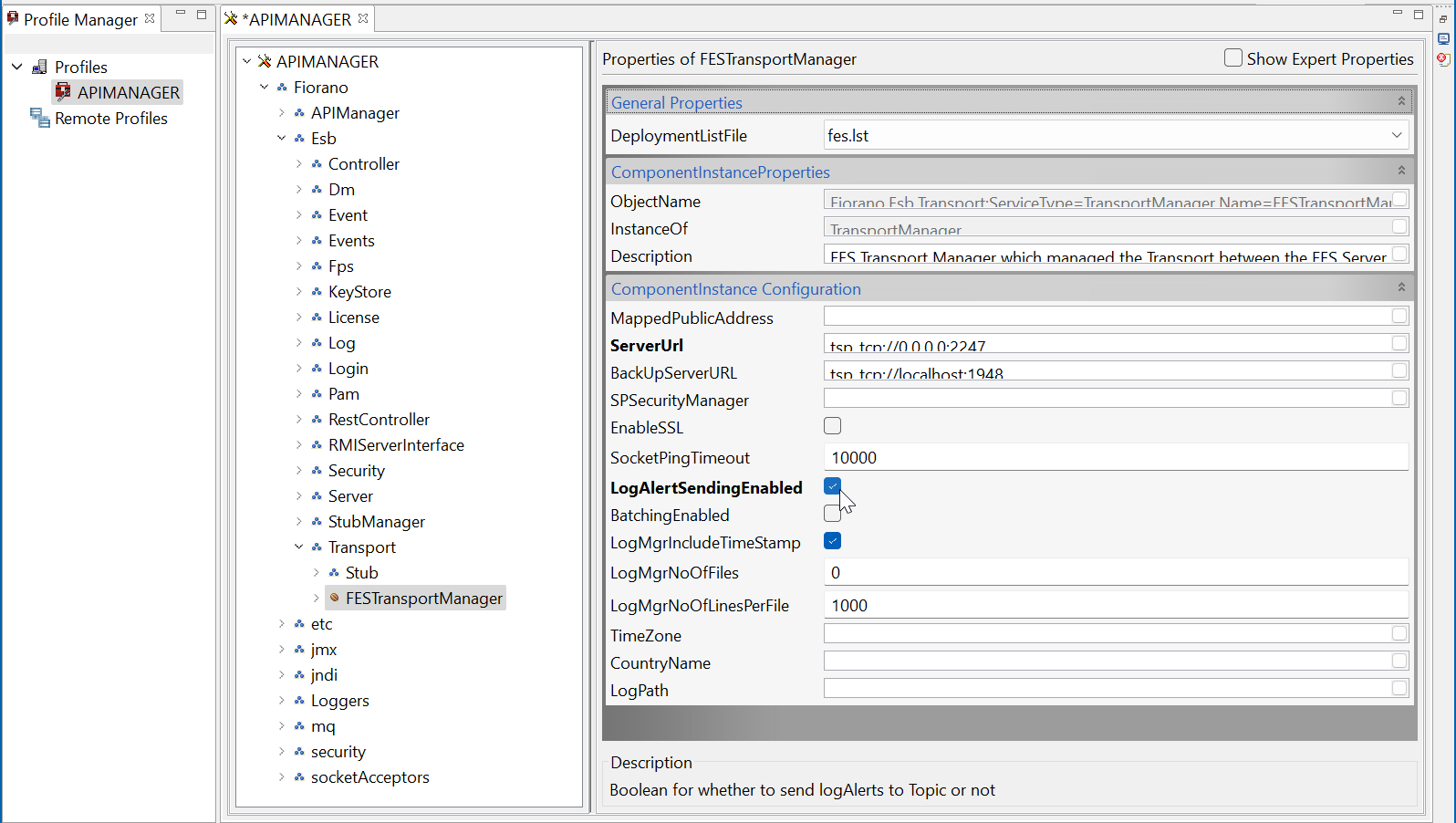Uncheck LogAlertSendingEnabled
The width and height of the screenshot is (1456, 823).
click(832, 486)
